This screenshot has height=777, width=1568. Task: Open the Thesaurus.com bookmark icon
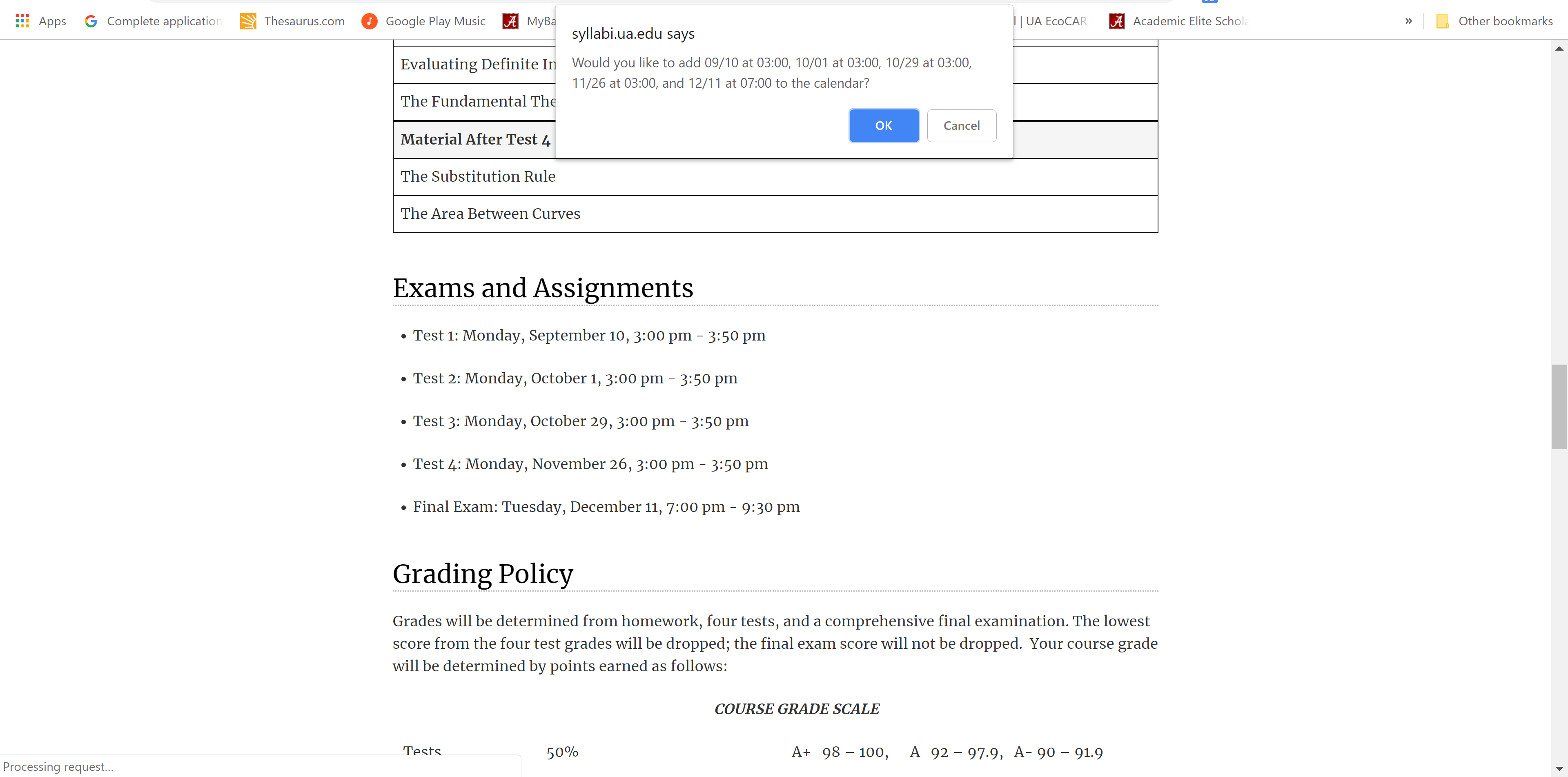(x=248, y=21)
